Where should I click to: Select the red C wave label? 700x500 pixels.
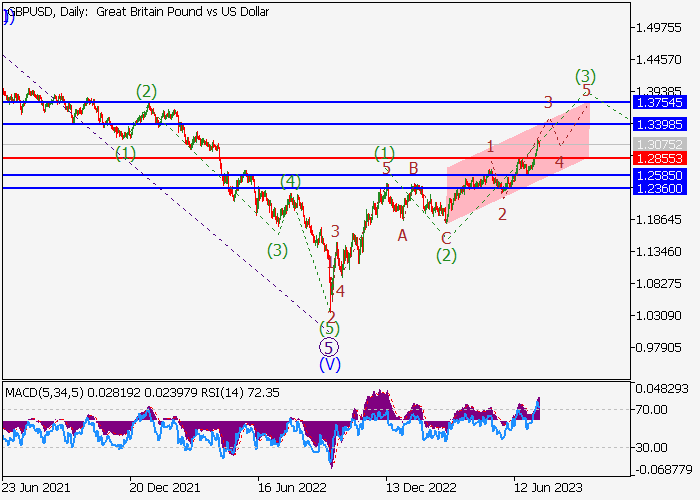click(x=446, y=238)
